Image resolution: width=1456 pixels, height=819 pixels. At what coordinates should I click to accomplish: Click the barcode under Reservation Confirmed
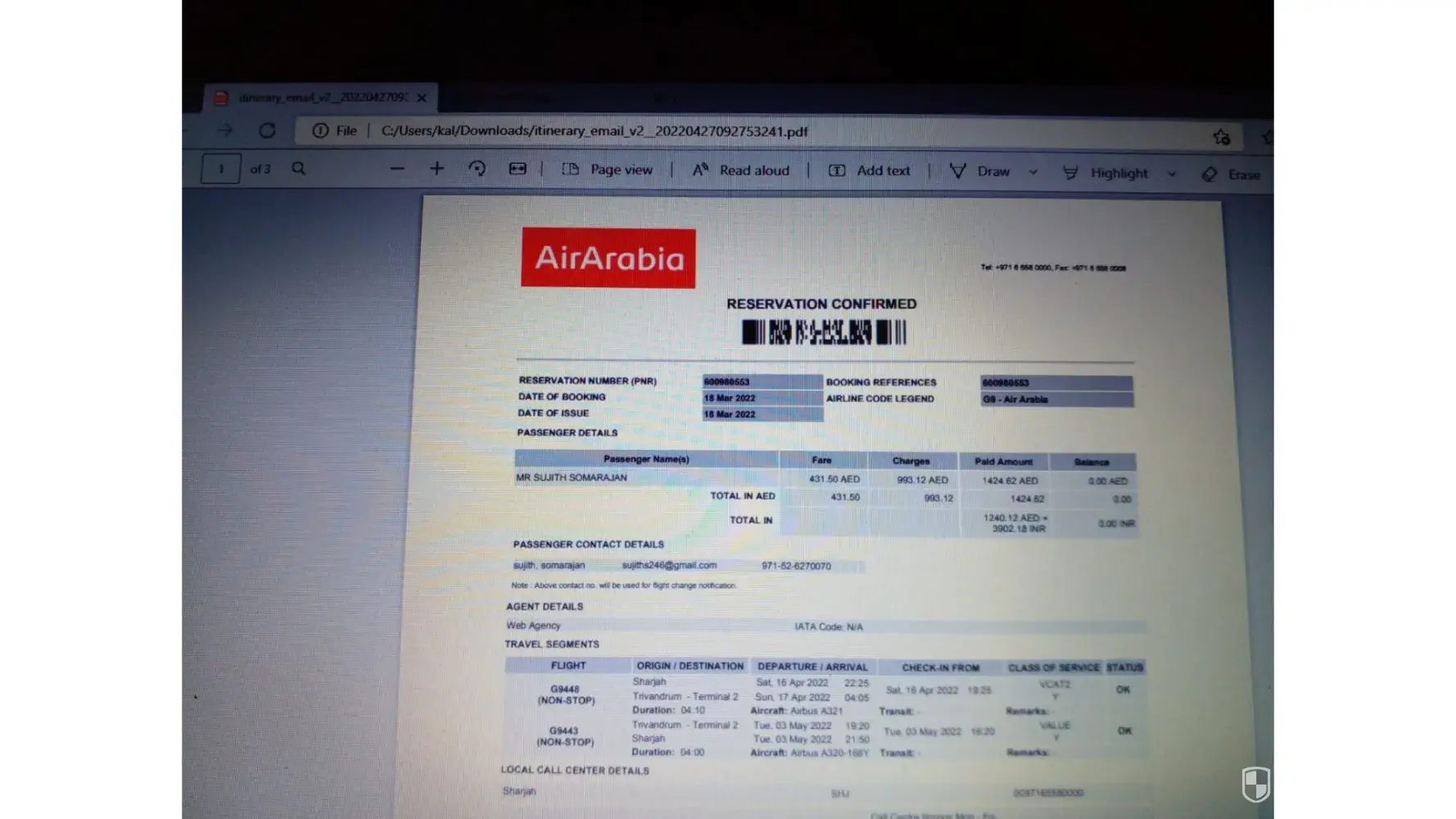tap(824, 333)
